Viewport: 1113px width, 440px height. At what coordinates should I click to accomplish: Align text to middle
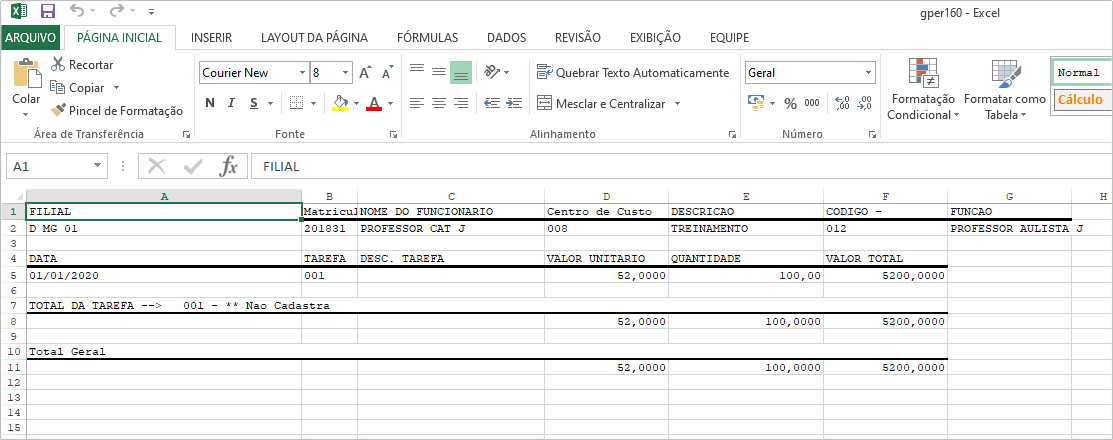(x=439, y=72)
